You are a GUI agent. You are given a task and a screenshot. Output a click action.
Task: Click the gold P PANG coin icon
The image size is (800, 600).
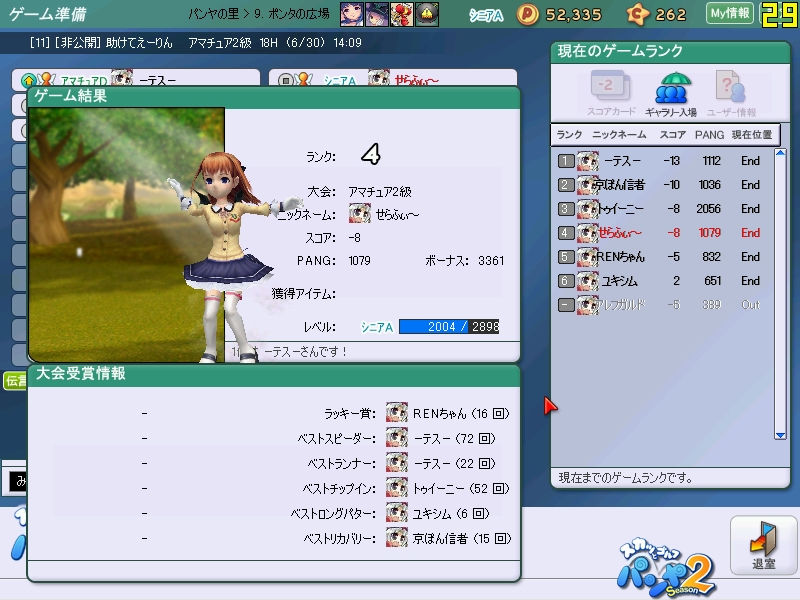tap(528, 14)
